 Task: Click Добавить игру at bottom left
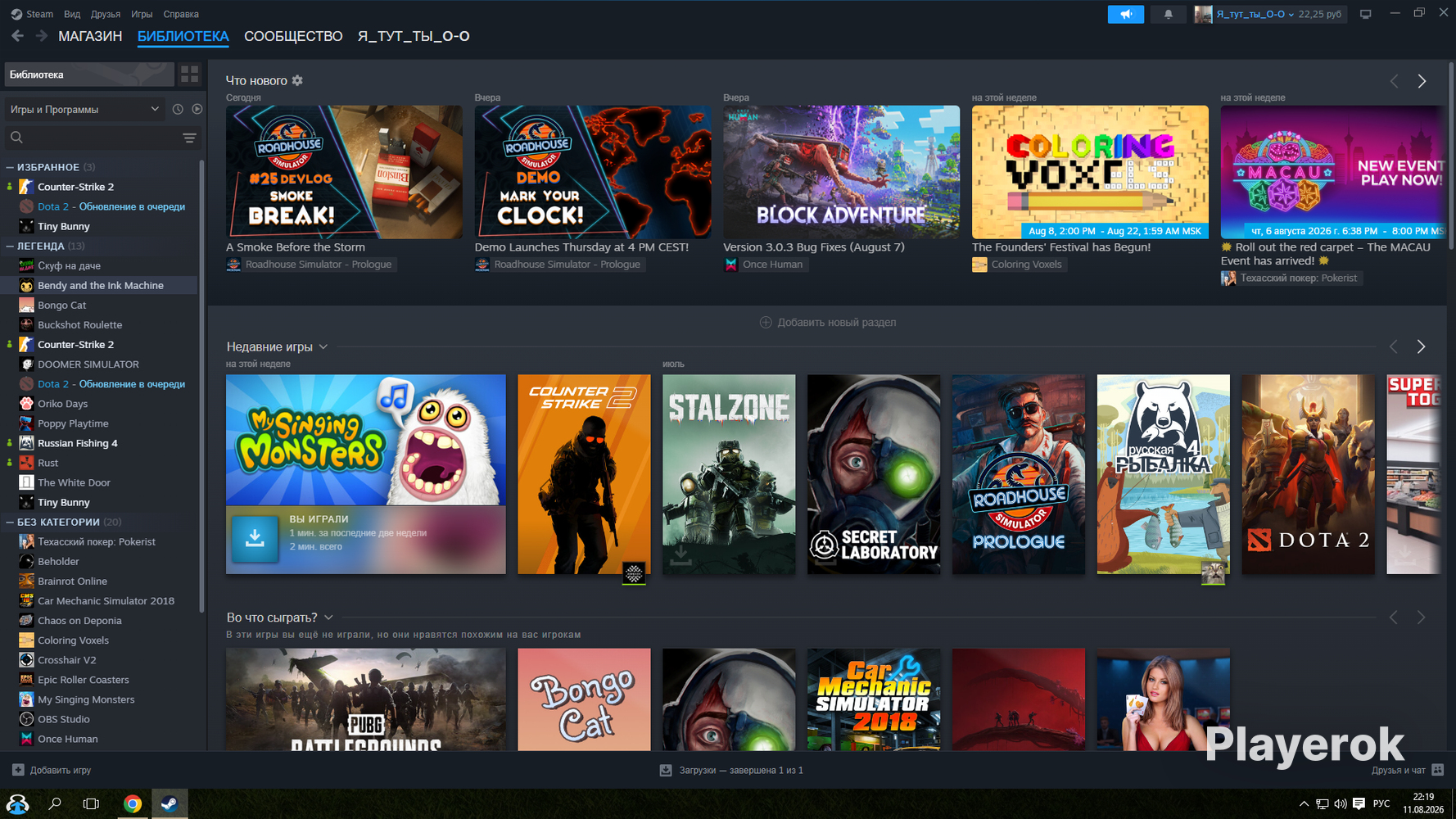click(52, 770)
